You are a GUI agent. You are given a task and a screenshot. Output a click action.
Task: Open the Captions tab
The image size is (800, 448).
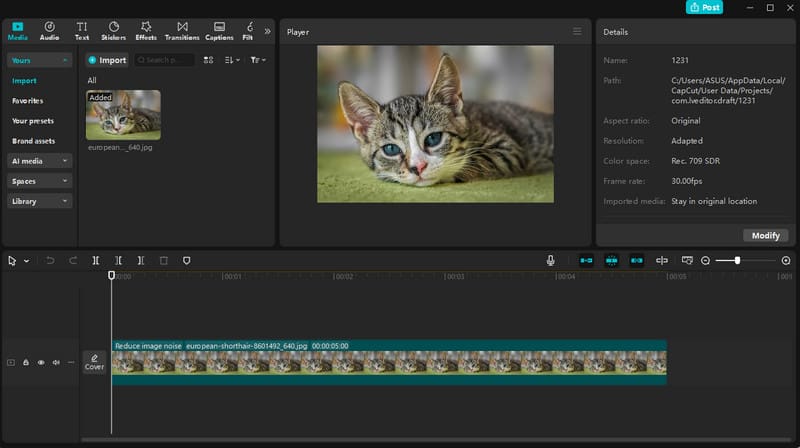(219, 31)
